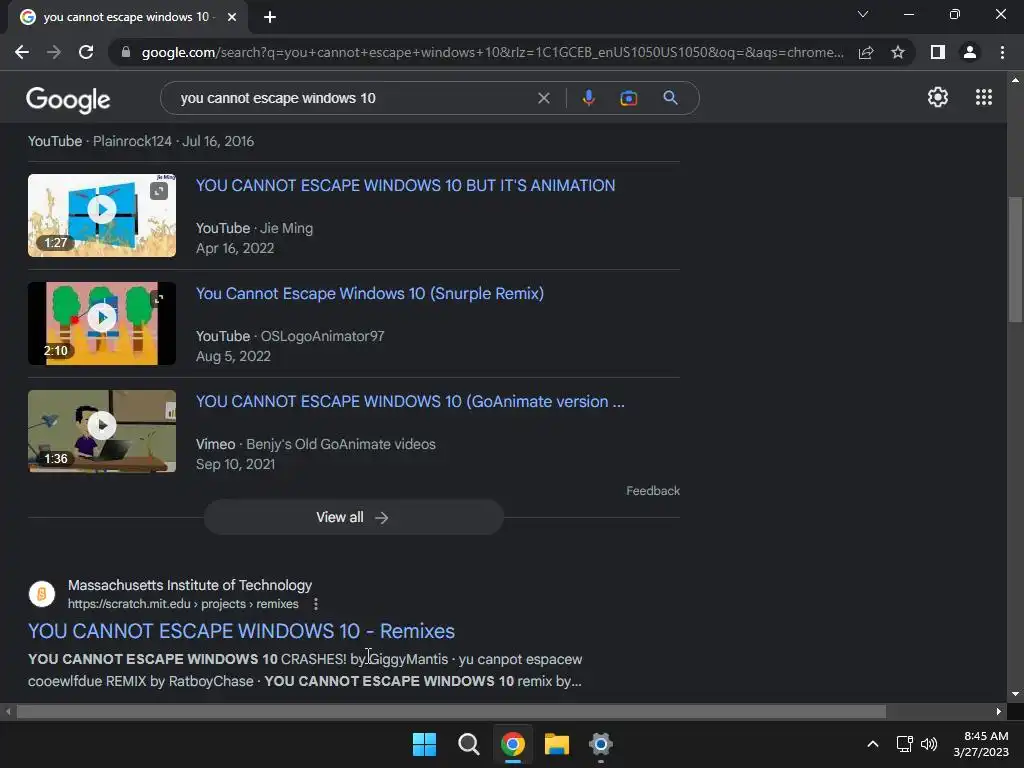Click View all videos button

(353, 517)
